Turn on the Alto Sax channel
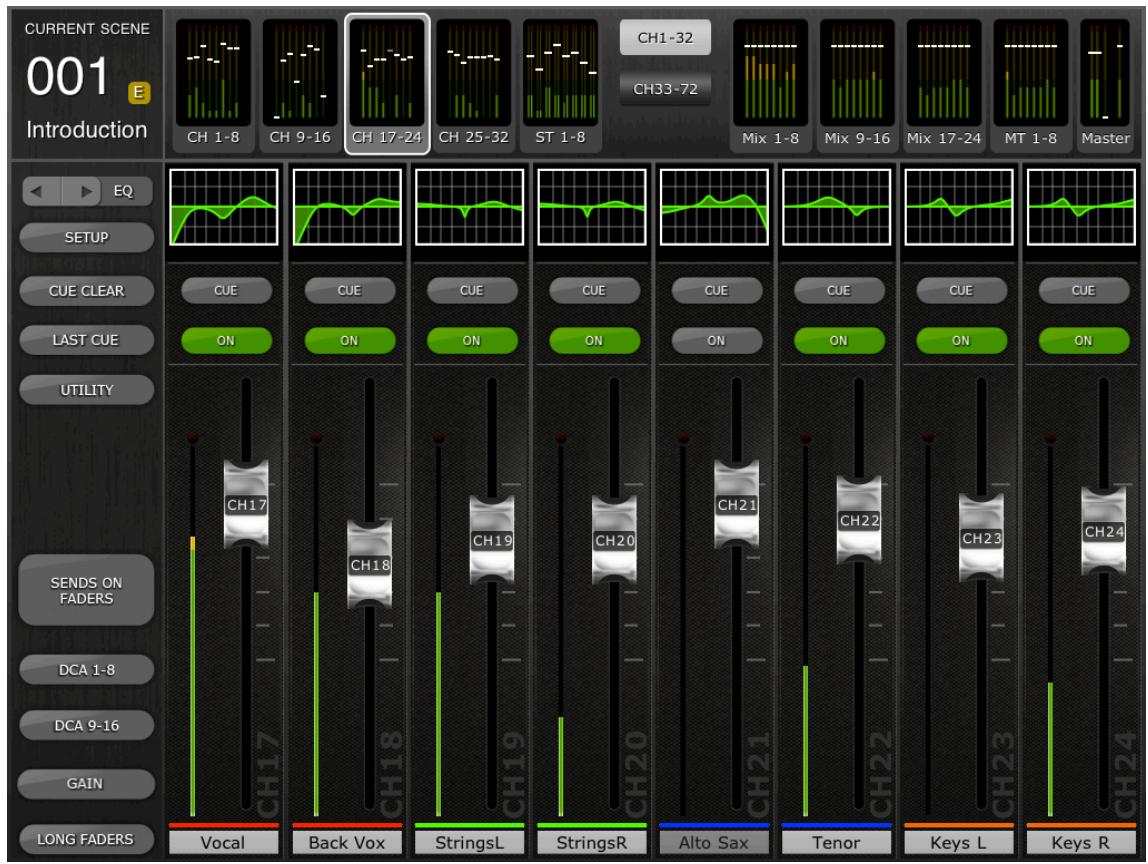The image size is (1148, 864). (x=716, y=340)
